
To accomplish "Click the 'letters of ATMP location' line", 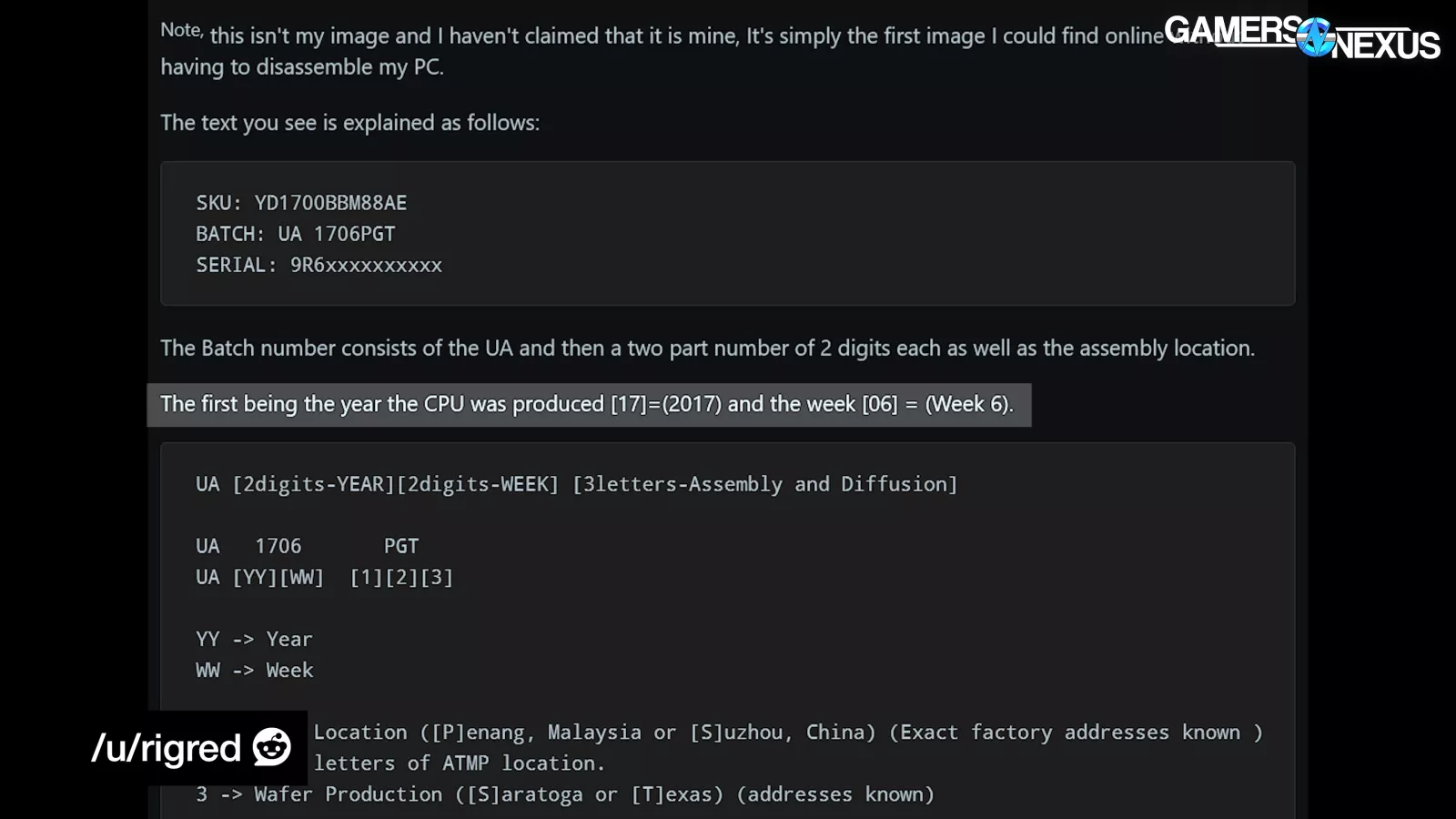I will (x=460, y=763).
